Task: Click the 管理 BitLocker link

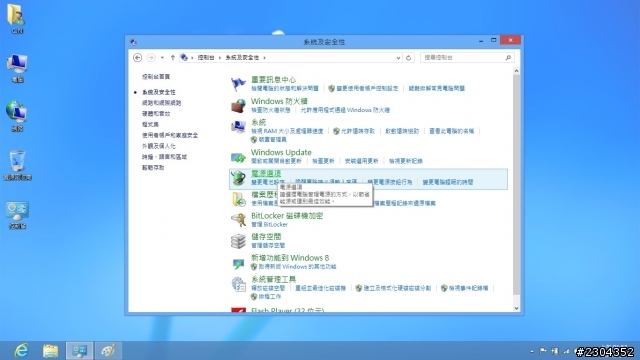Action: click(269, 224)
